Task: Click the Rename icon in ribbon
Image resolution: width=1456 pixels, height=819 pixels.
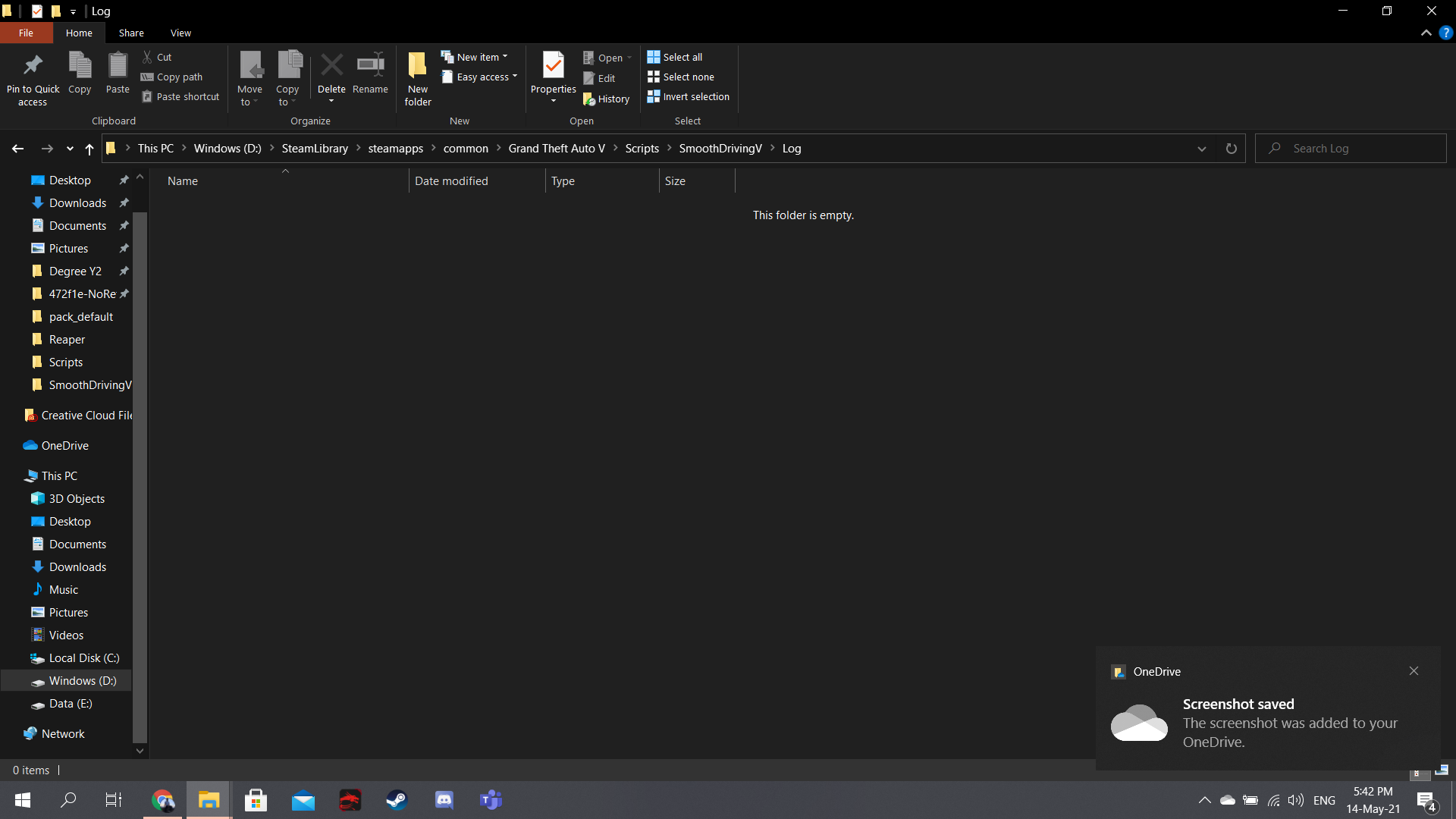Action: (x=370, y=66)
